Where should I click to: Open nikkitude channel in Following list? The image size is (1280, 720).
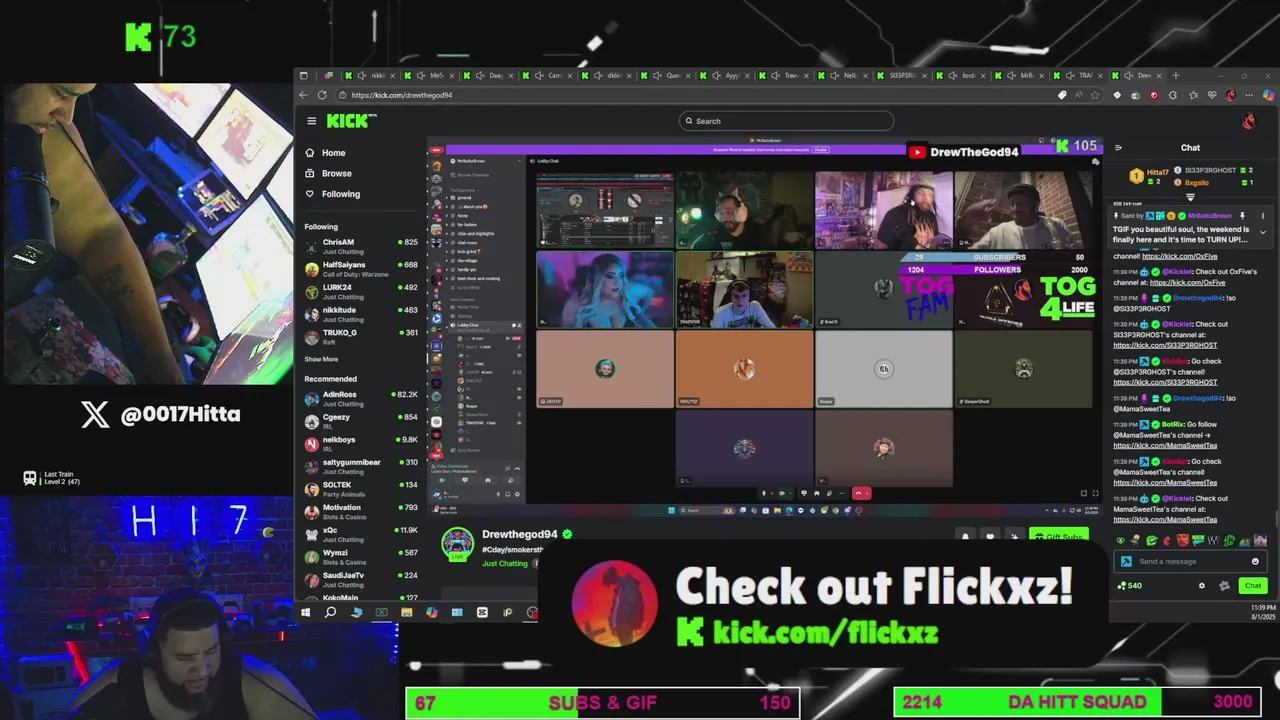[x=361, y=315]
